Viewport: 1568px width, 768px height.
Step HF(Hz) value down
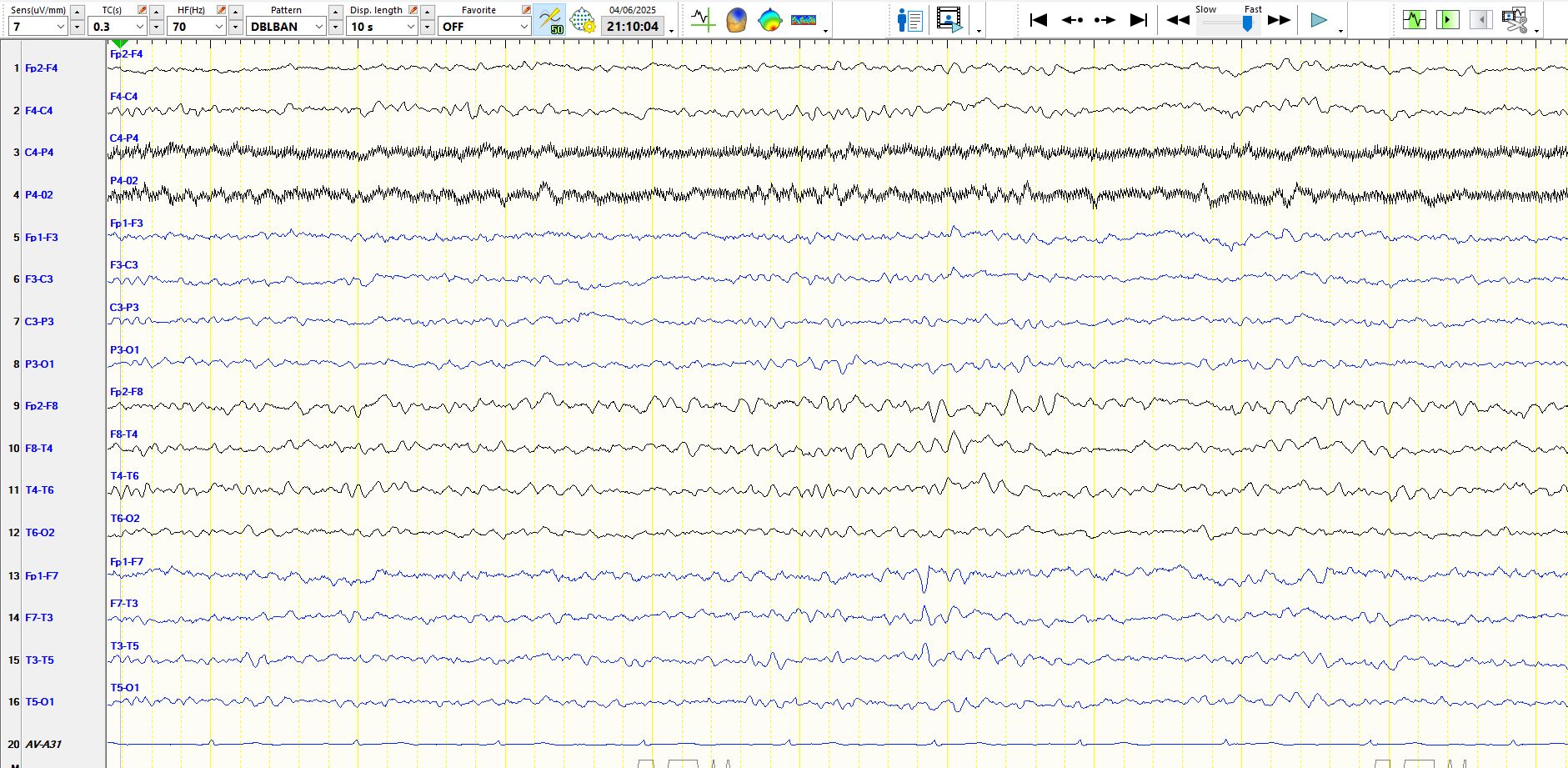point(236,28)
